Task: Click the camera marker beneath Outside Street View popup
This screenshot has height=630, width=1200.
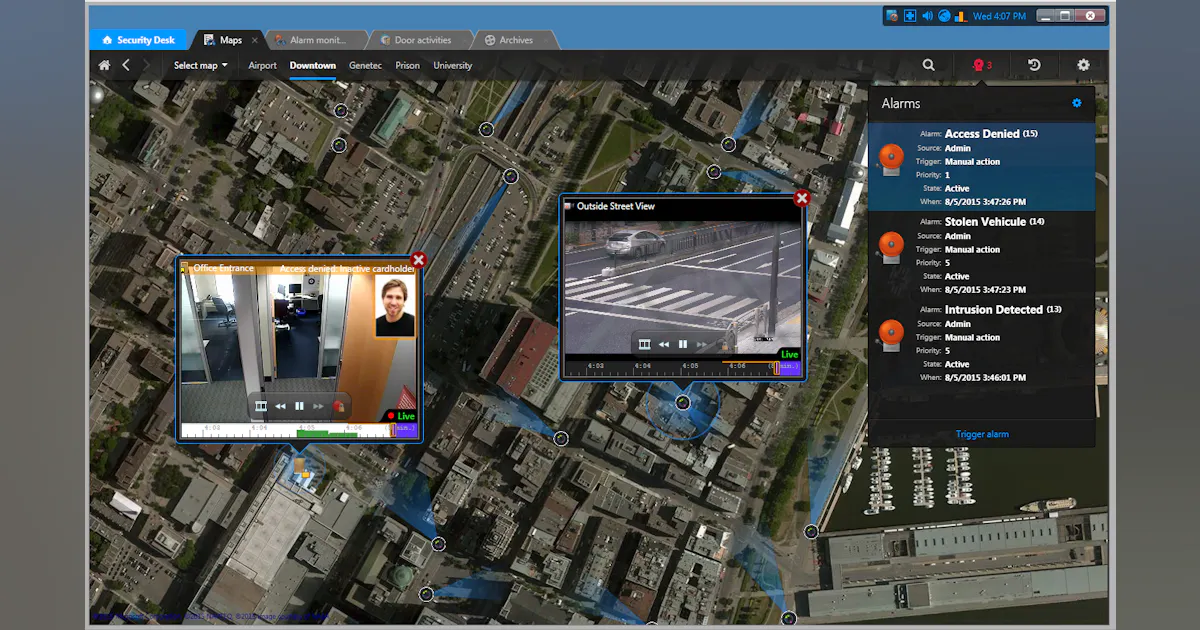Action: [x=682, y=403]
